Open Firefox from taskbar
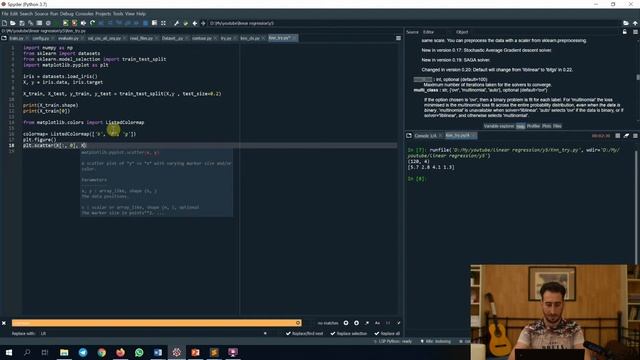 [120, 352]
